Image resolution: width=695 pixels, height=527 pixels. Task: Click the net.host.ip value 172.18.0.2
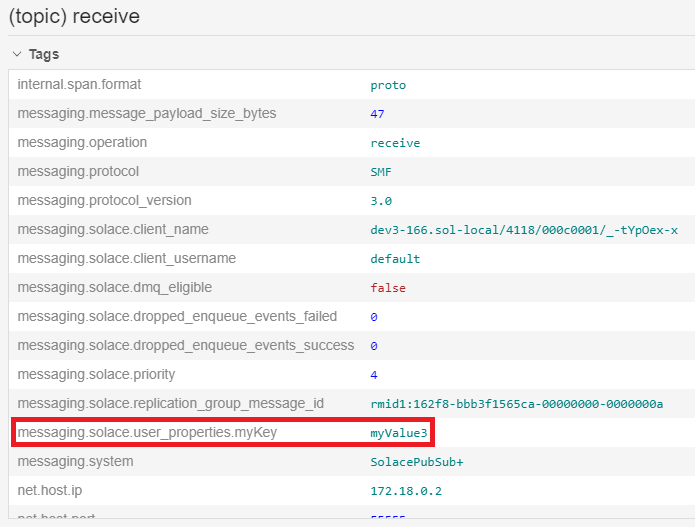click(x=405, y=492)
